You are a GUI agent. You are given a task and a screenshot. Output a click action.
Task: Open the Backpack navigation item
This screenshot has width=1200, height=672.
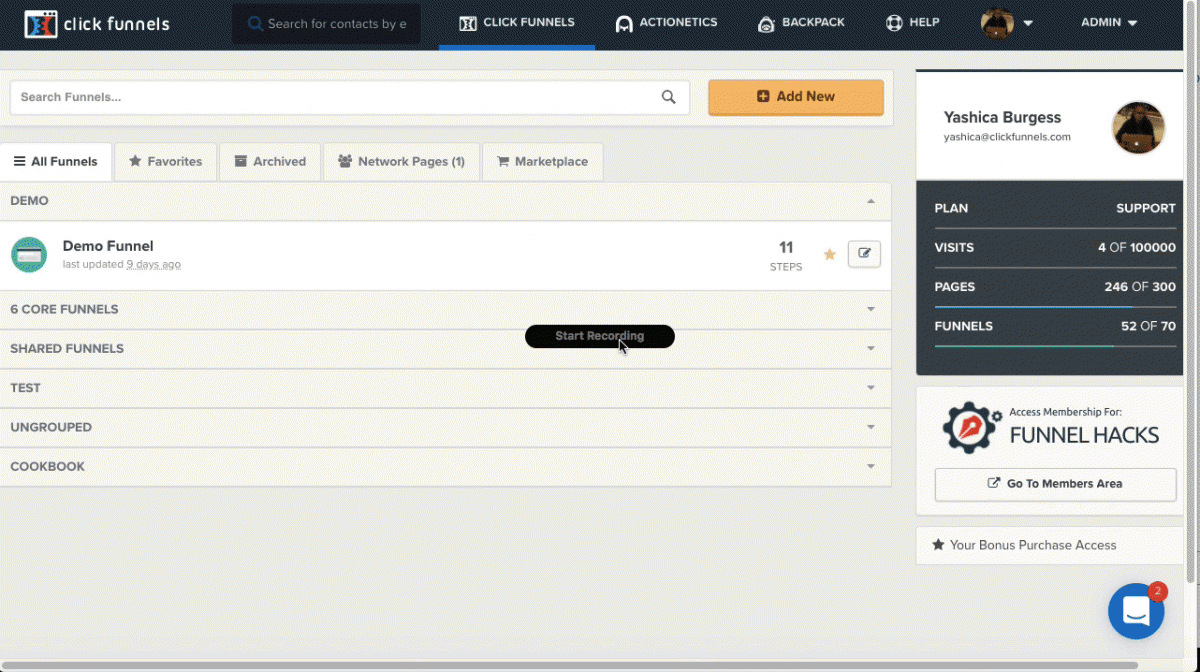[x=801, y=23]
